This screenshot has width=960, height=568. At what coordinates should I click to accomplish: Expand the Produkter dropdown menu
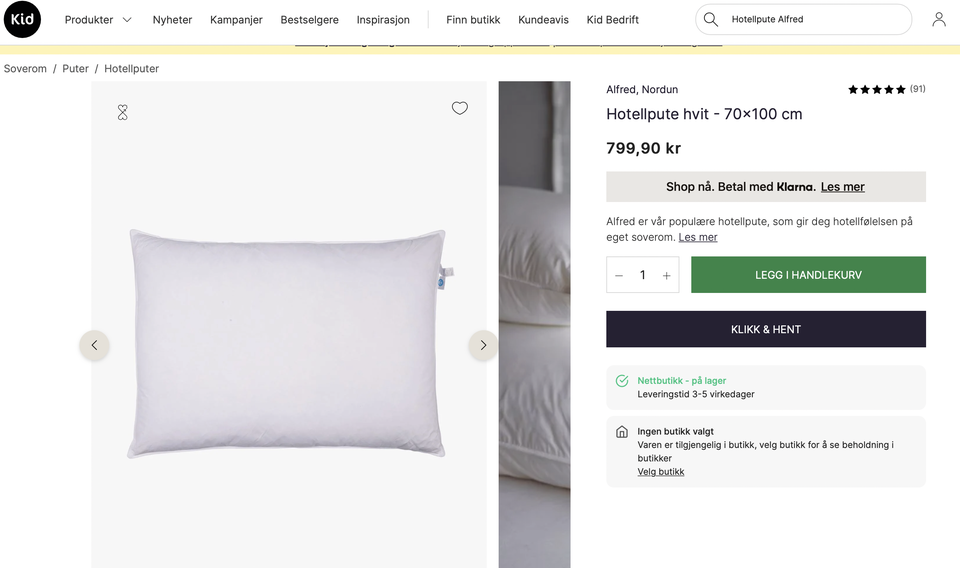click(98, 20)
